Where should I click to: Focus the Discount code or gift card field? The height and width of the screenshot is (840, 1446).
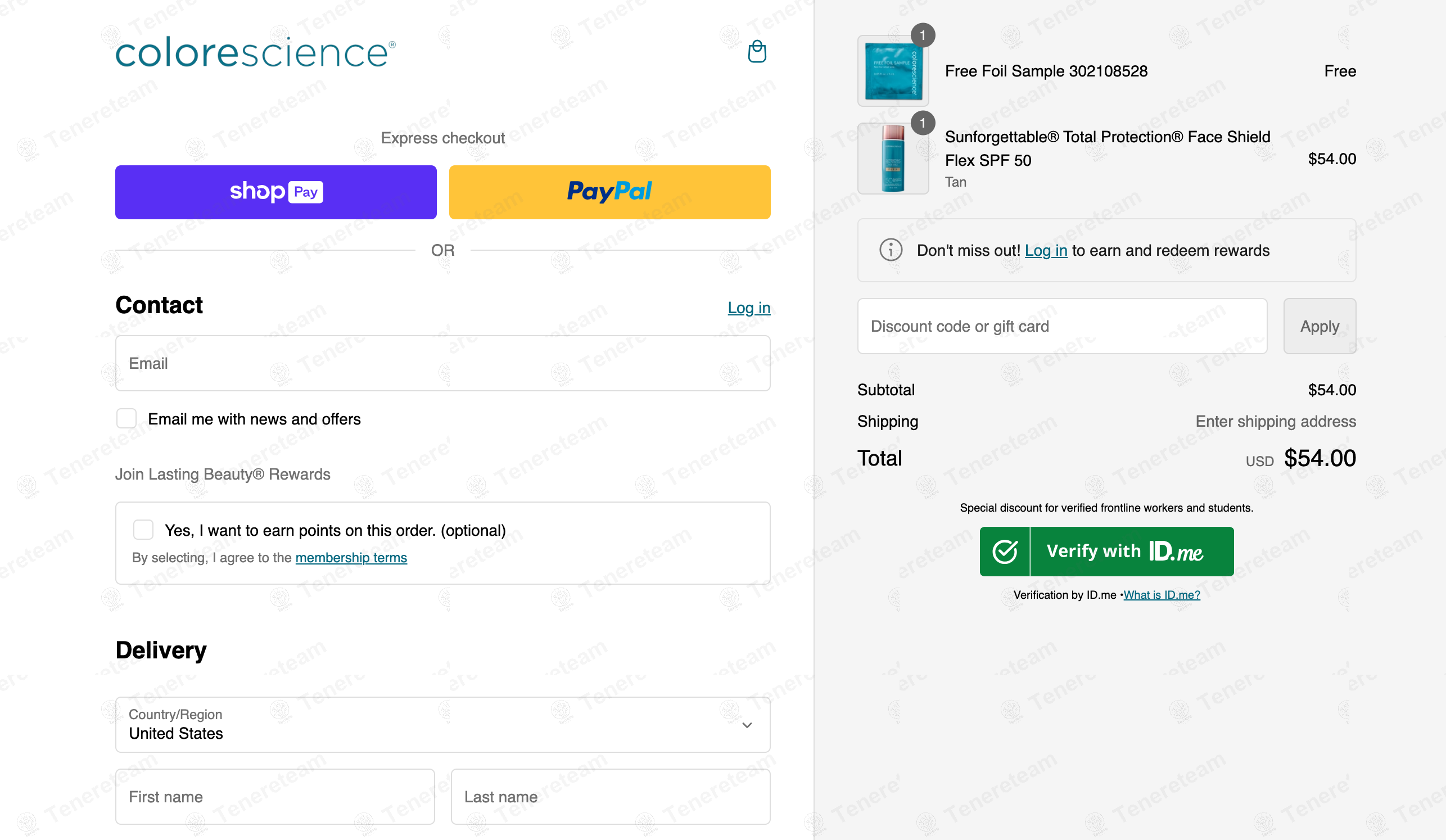tap(1062, 326)
